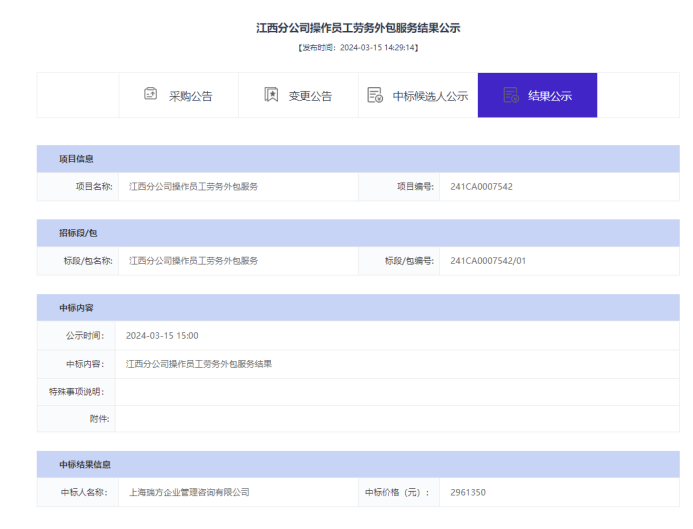Click the 中标价格（元） label
Image resolution: width=693 pixels, height=529 pixels.
click(397, 492)
